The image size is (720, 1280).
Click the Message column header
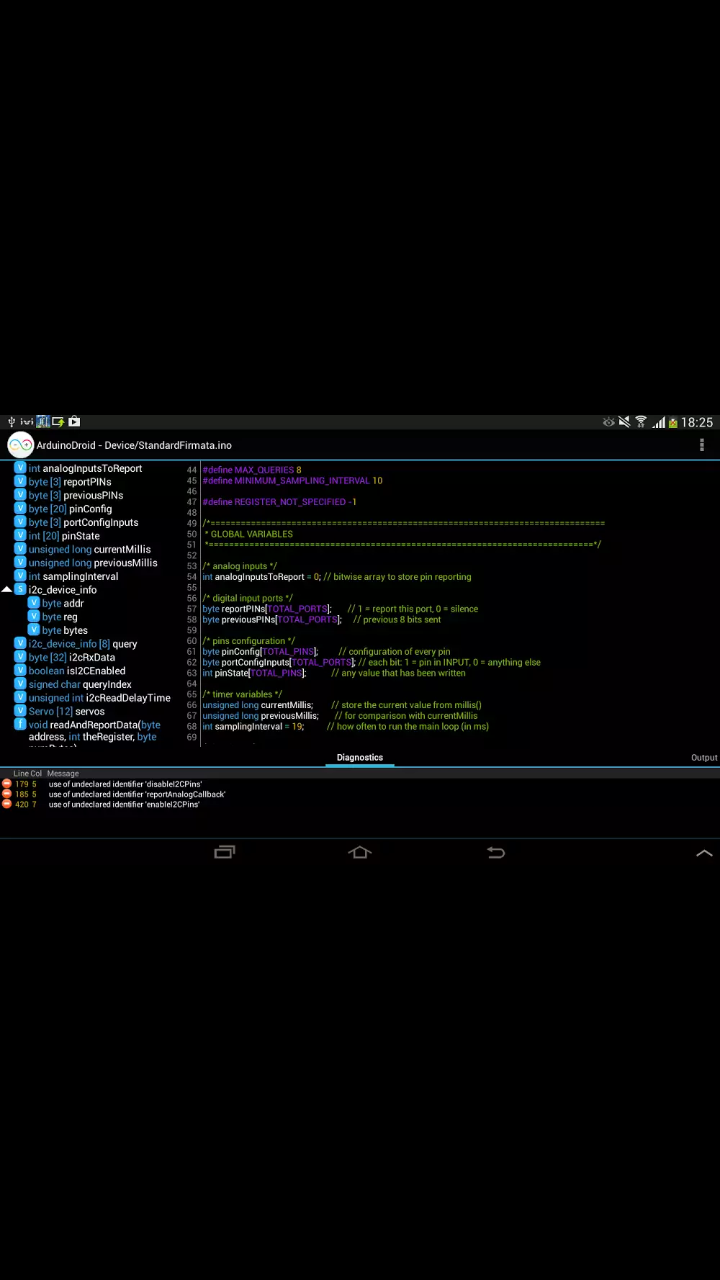(x=62, y=773)
